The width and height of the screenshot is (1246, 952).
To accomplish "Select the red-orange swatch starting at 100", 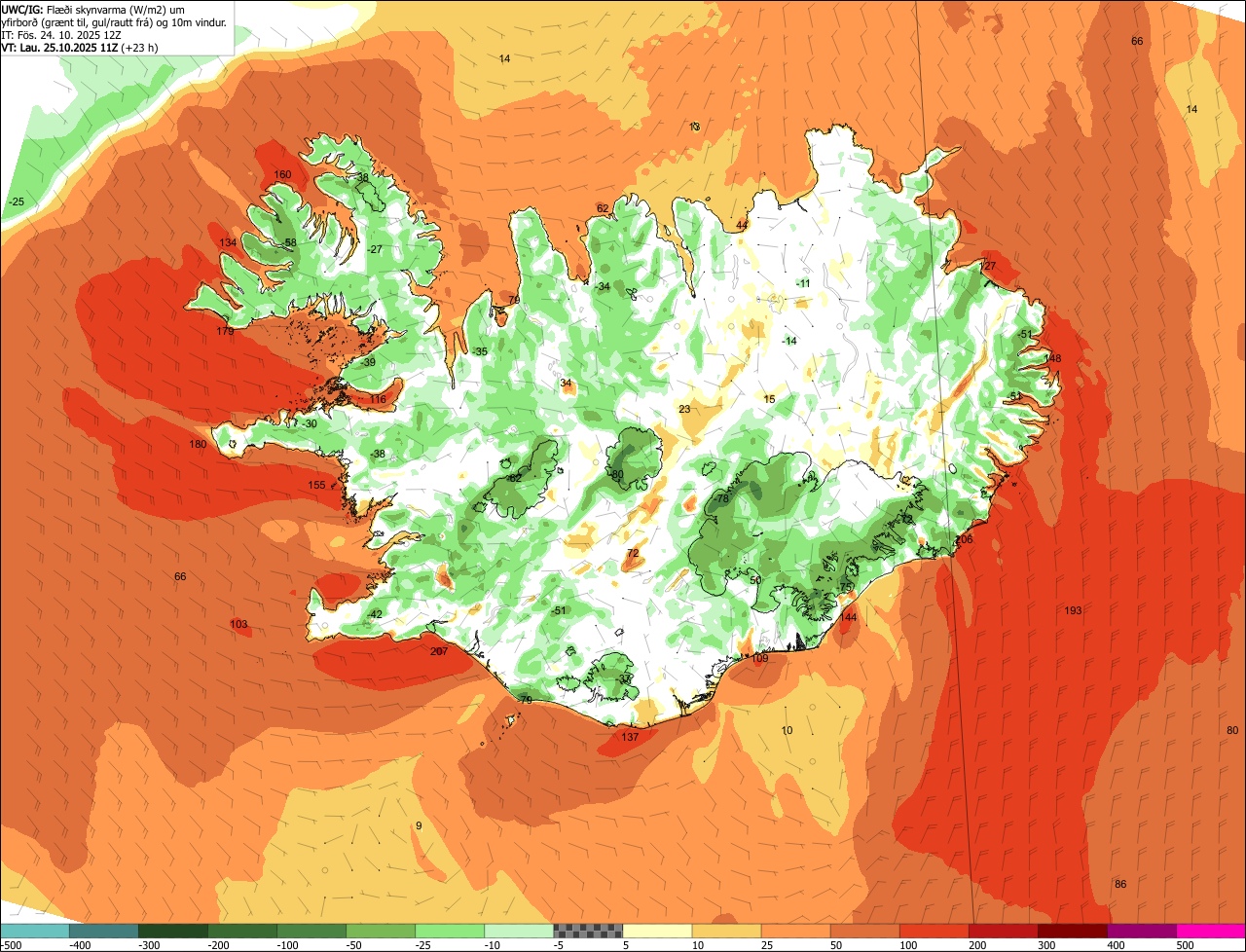I will coord(934,931).
